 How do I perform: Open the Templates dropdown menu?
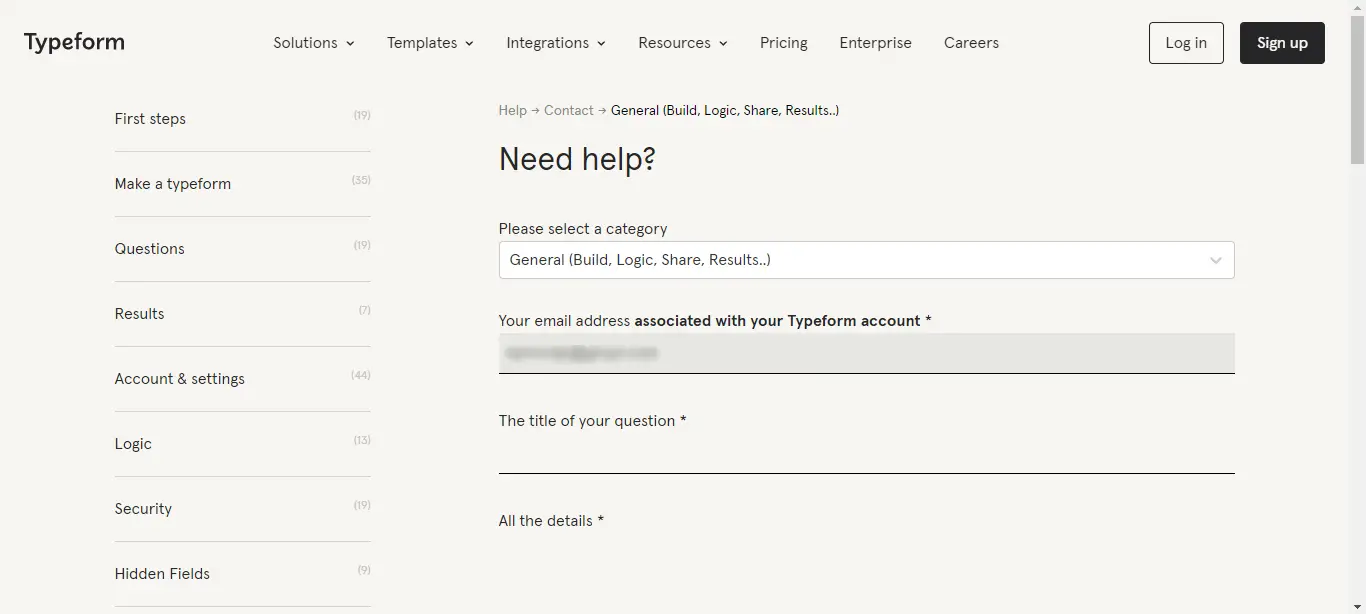point(430,43)
